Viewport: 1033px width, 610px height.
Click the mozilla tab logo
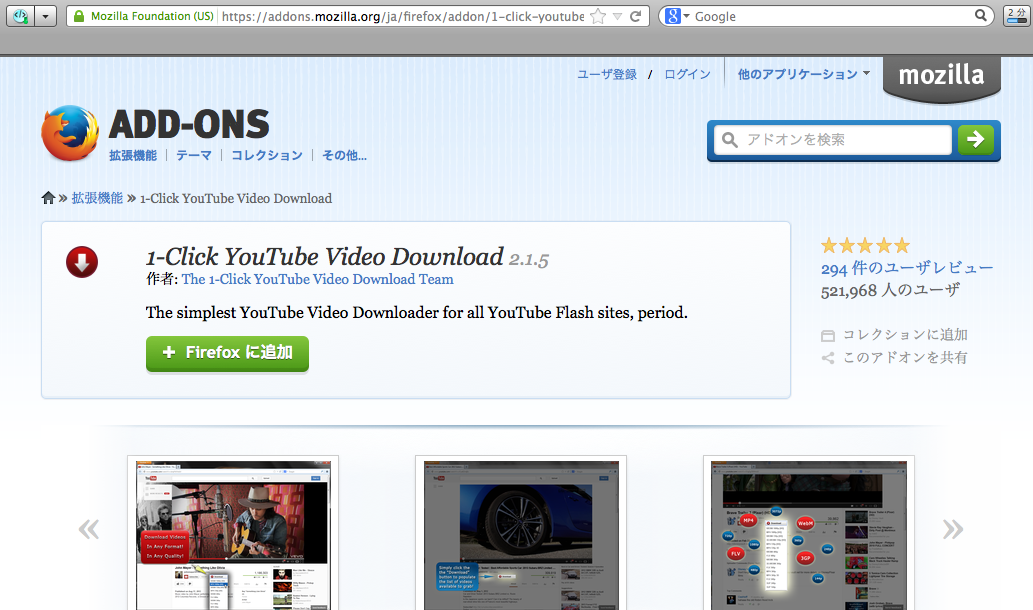[x=941, y=78]
